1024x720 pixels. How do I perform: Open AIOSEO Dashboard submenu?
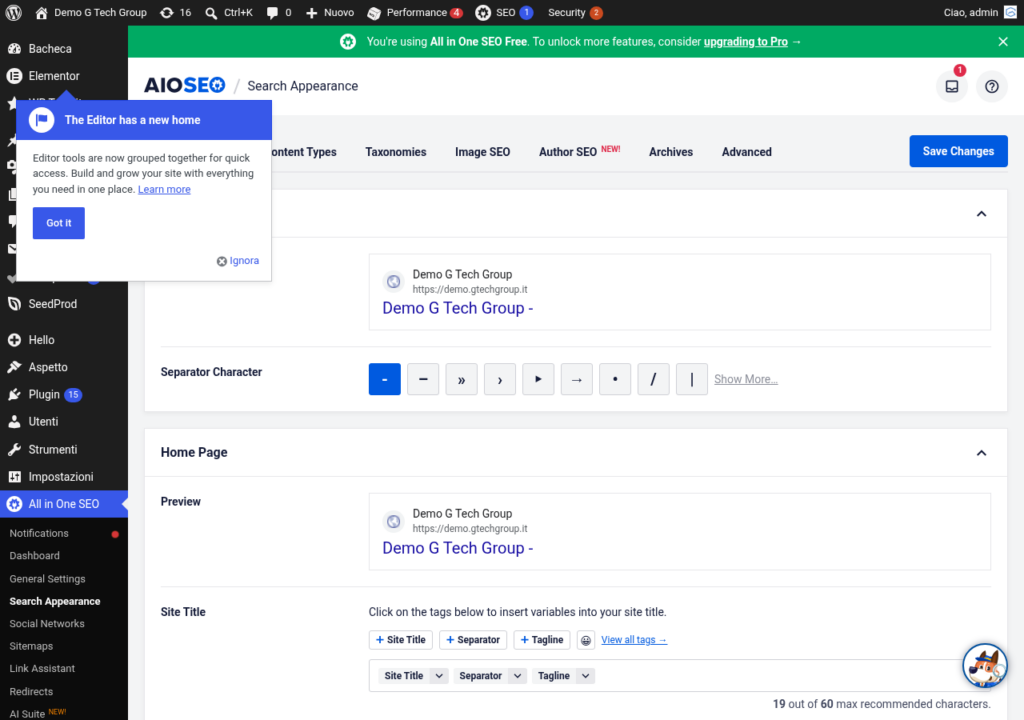coord(35,555)
